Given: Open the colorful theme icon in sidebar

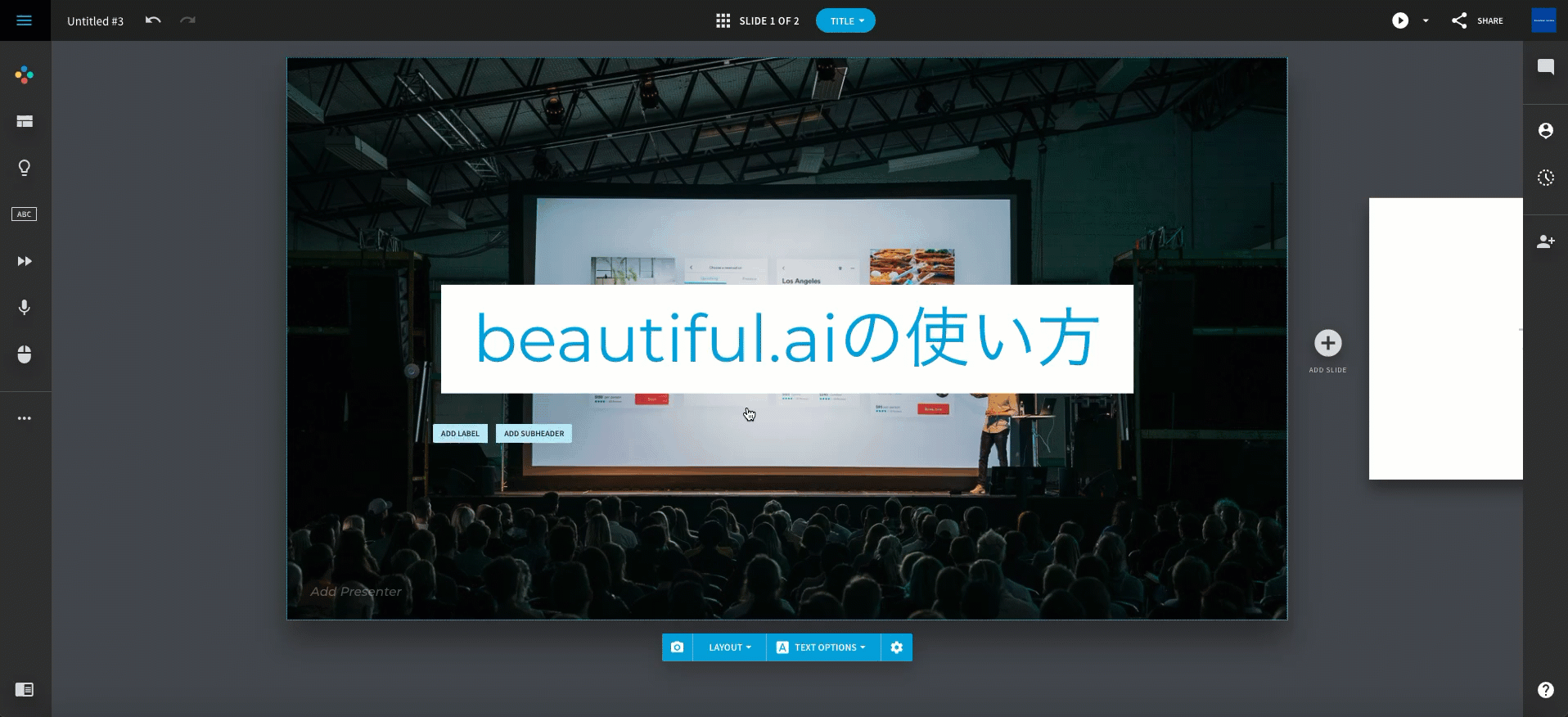Looking at the screenshot, I should coord(25,75).
